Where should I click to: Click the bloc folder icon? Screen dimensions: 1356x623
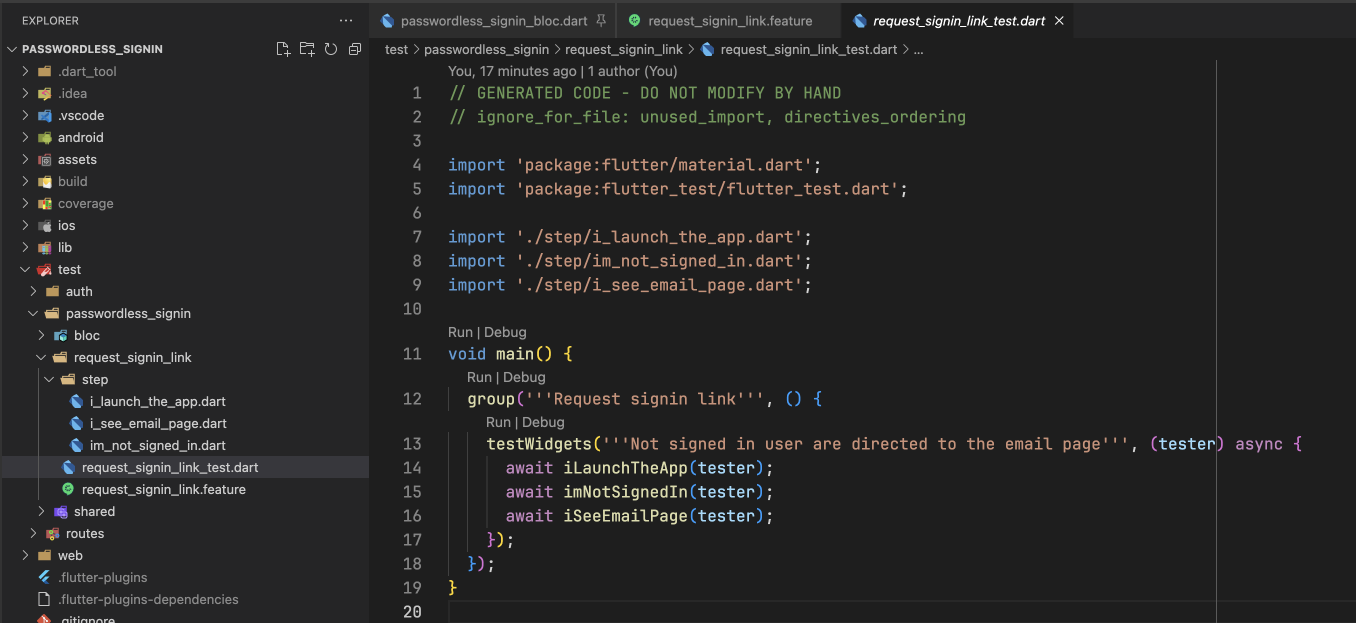[x=60, y=335]
